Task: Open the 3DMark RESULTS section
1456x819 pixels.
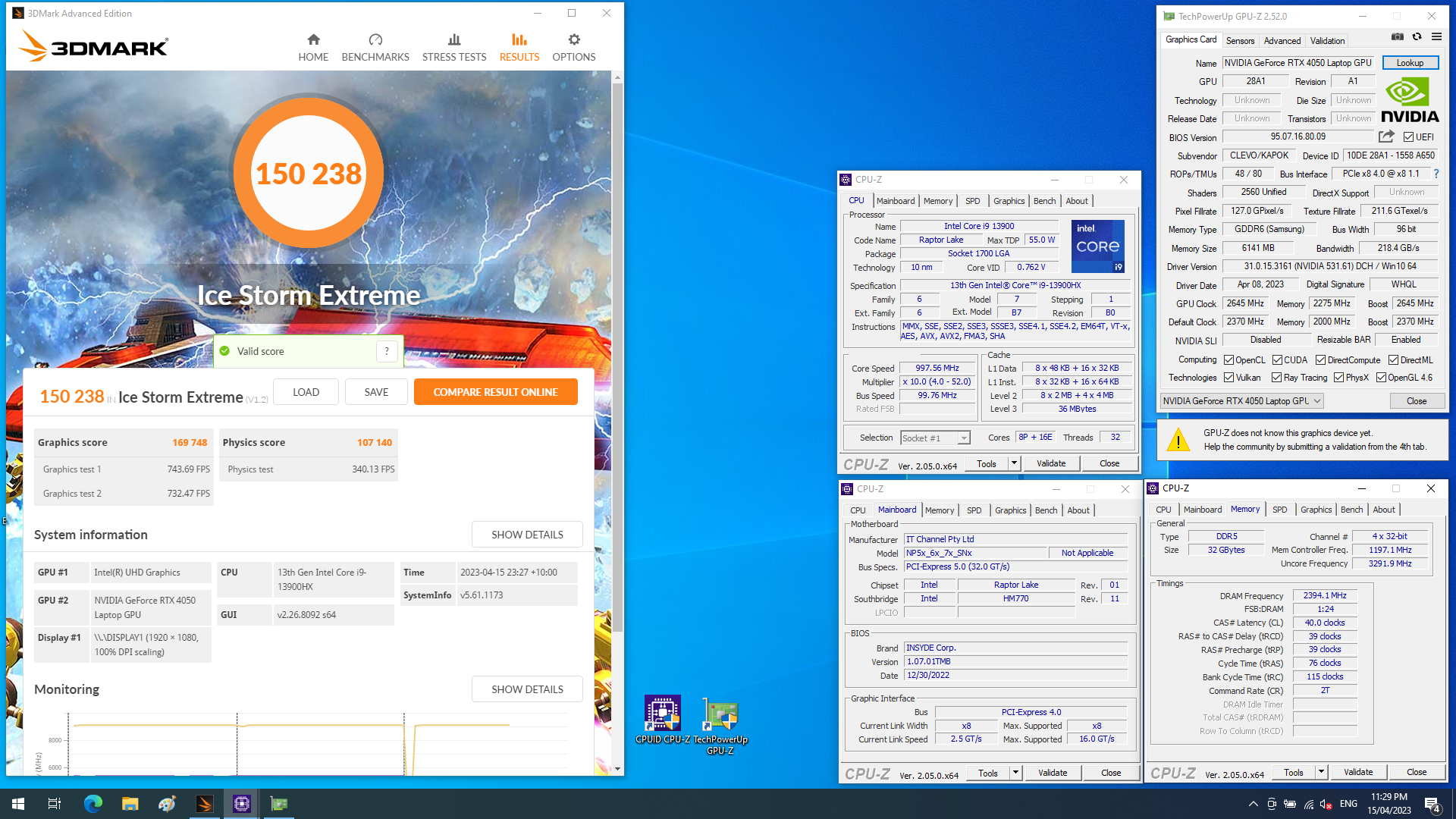Action: pos(519,48)
